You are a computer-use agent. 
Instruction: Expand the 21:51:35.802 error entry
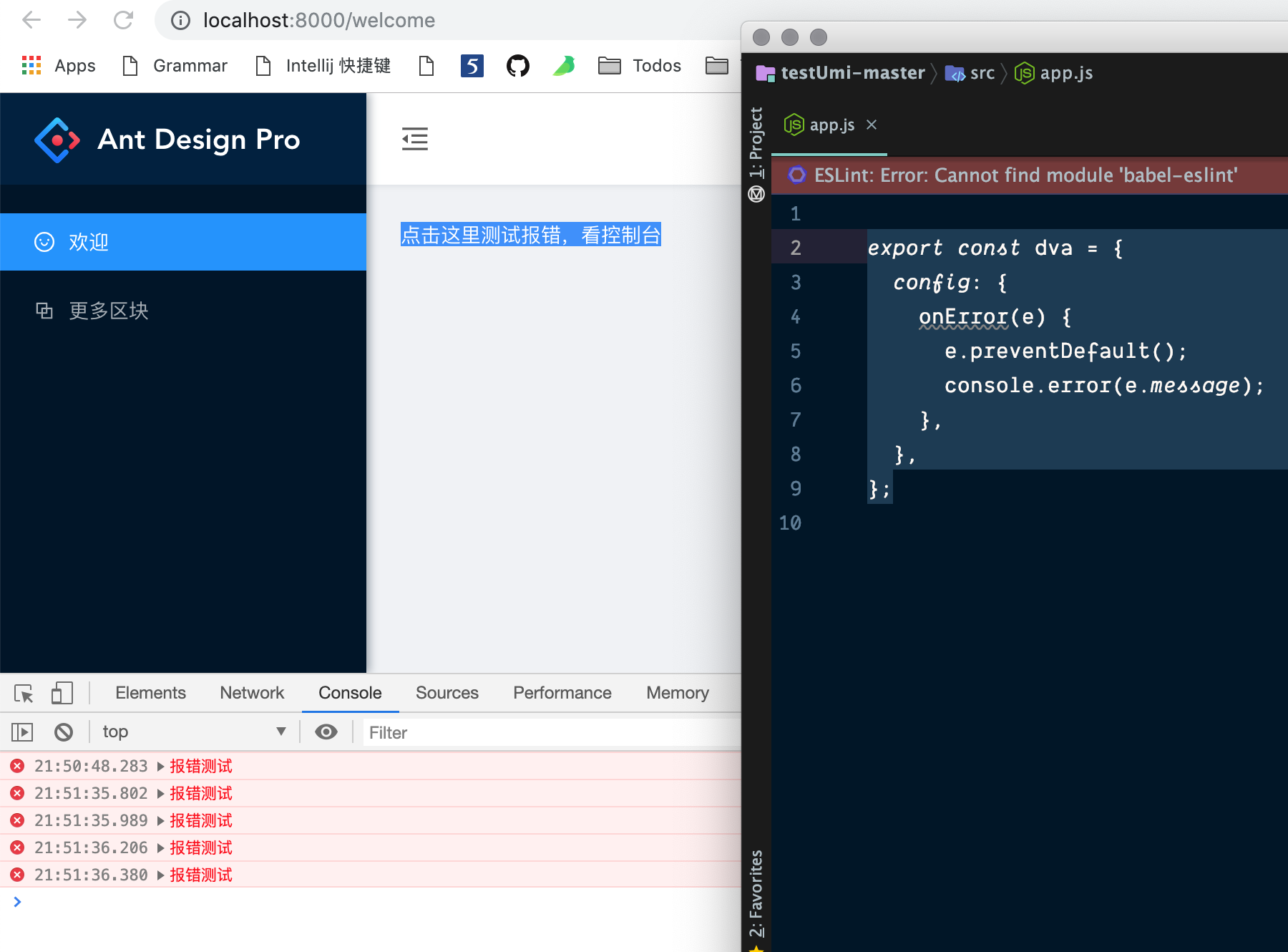pos(161,794)
